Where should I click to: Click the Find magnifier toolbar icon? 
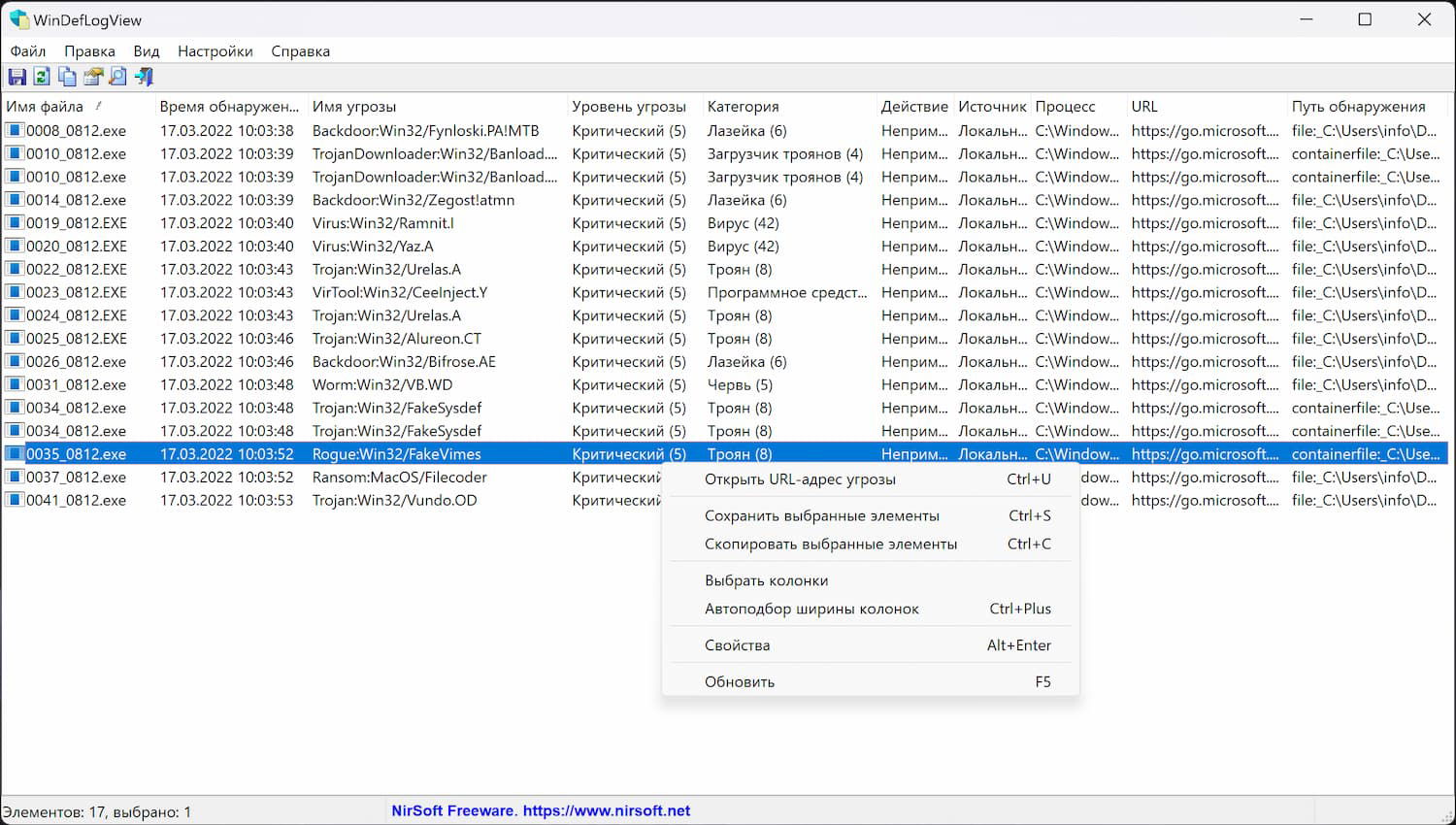pos(118,77)
